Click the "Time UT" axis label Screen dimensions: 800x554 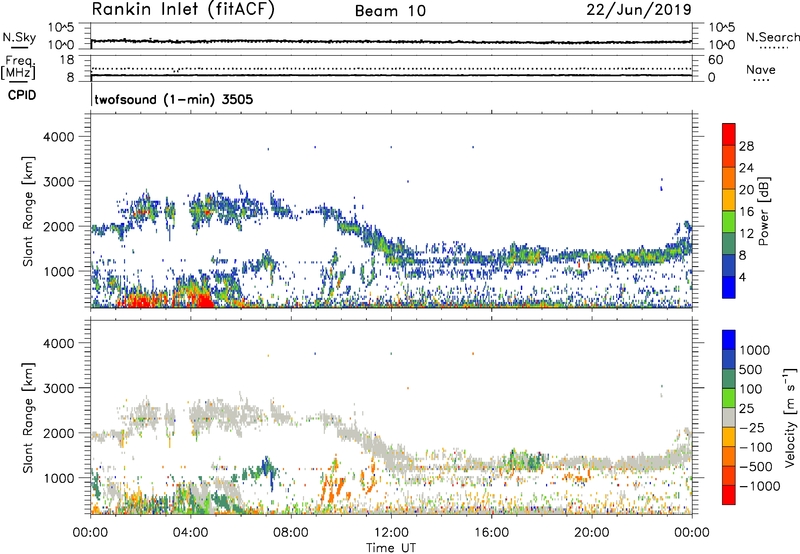tap(391, 548)
